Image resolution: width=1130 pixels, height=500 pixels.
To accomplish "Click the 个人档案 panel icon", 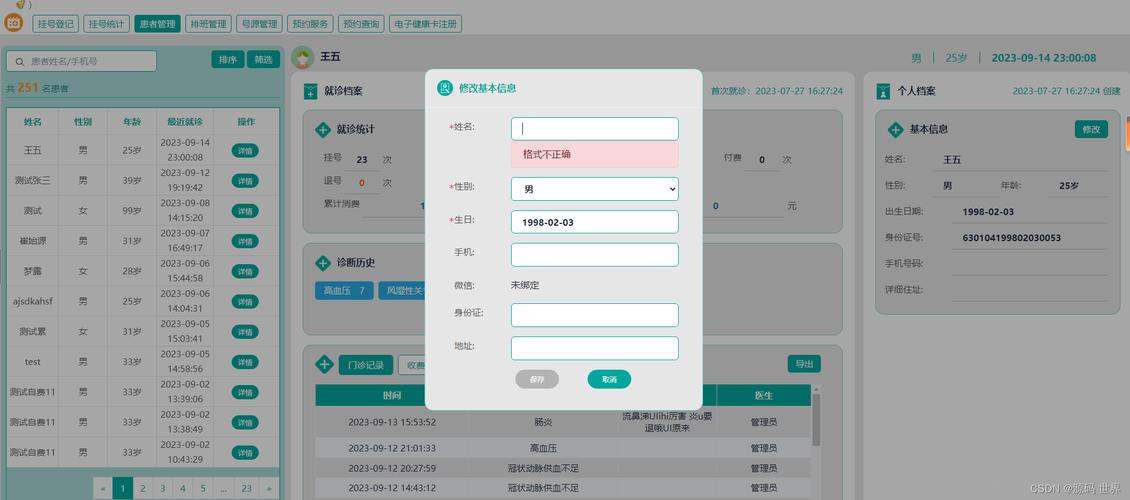I will (883, 91).
